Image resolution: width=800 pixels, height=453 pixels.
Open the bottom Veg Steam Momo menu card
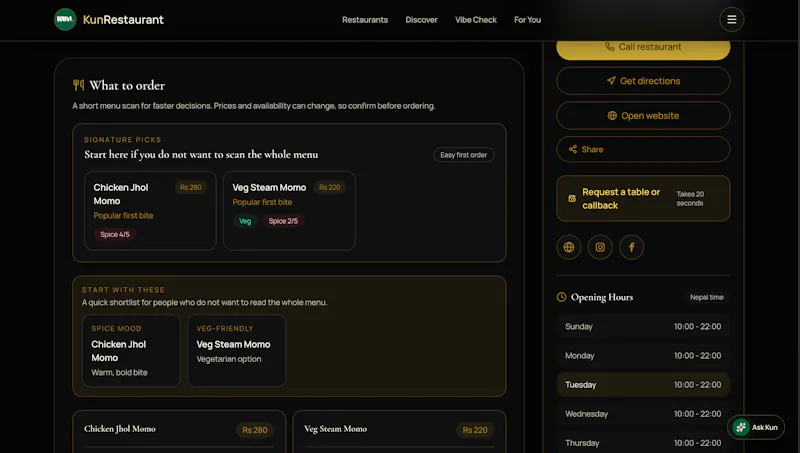click(399, 431)
